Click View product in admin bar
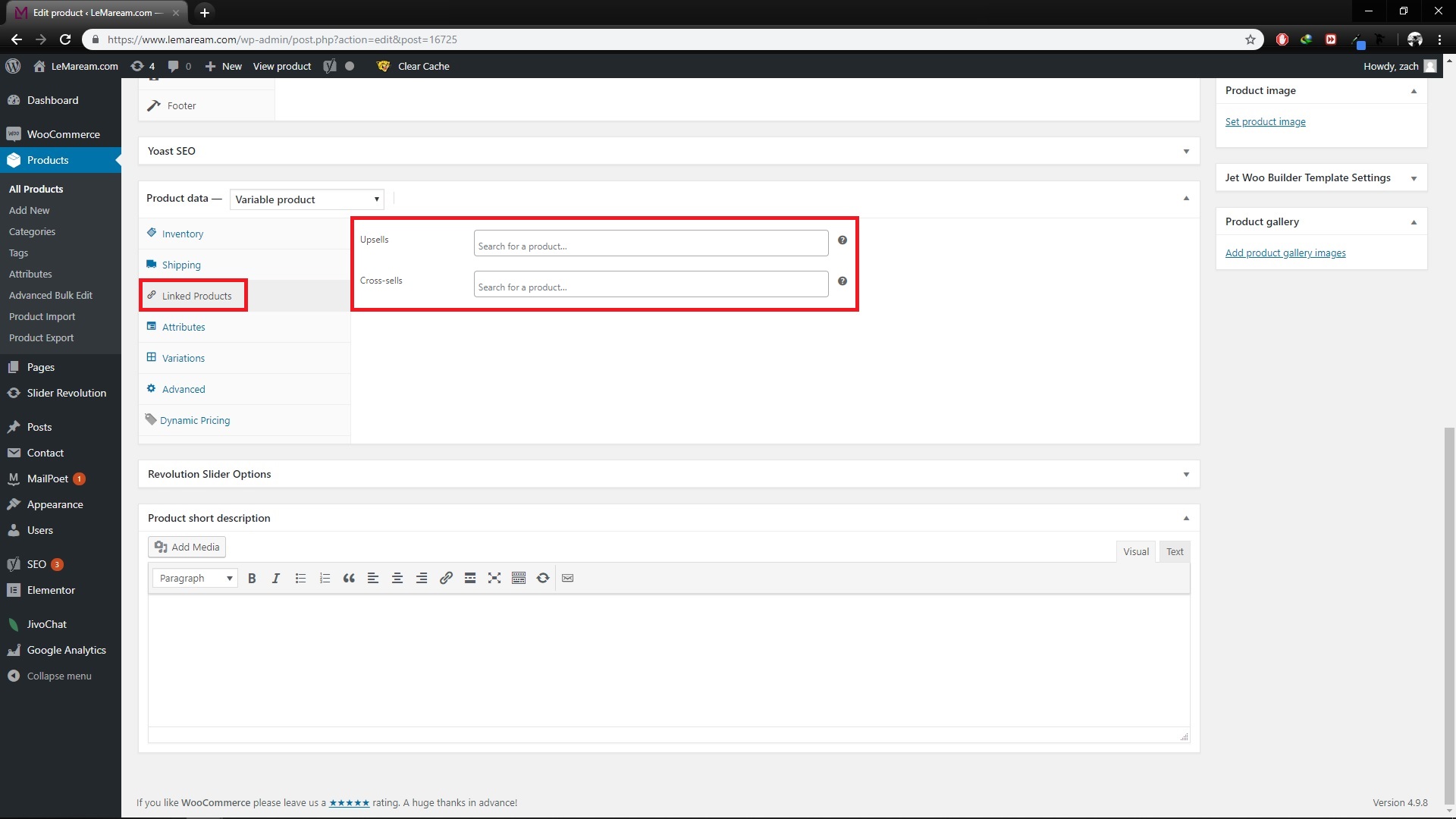Image resolution: width=1456 pixels, height=819 pixels. tap(282, 66)
